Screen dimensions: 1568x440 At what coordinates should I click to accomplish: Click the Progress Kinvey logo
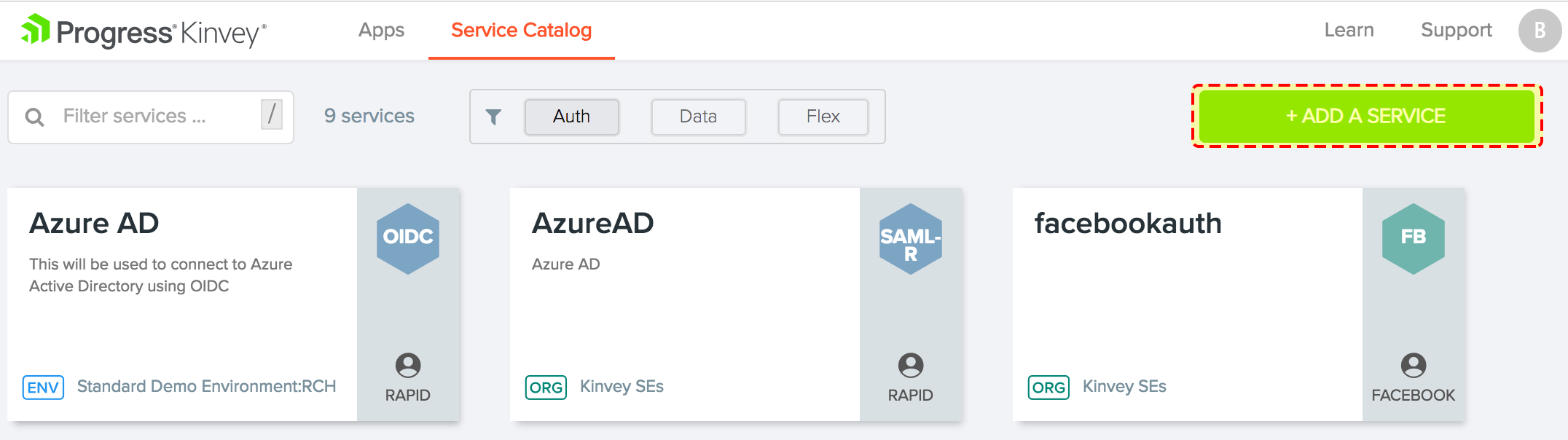144,31
